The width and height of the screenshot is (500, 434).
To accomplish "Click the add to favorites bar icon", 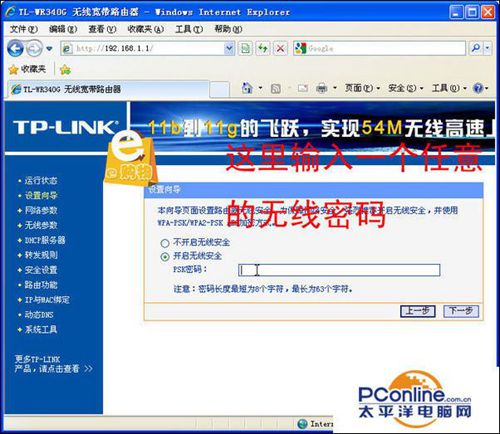I will [65, 70].
